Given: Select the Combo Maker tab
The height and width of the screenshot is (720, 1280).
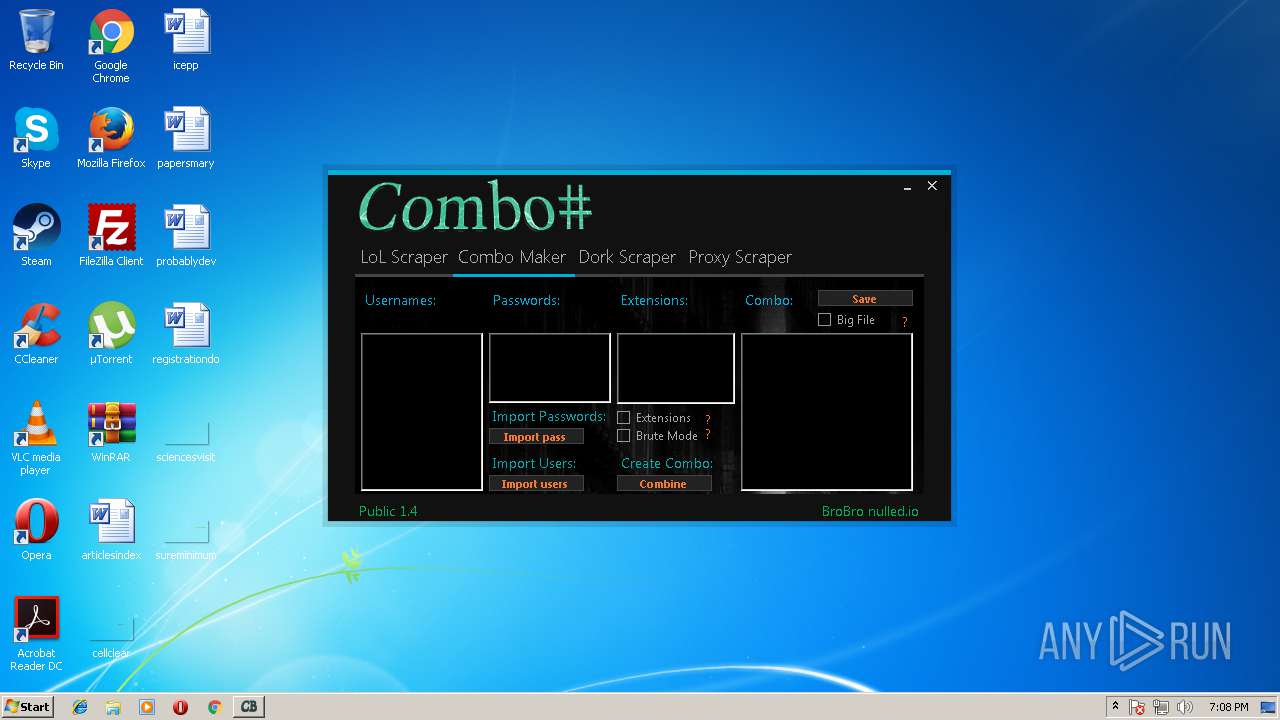Looking at the screenshot, I should coord(512,257).
